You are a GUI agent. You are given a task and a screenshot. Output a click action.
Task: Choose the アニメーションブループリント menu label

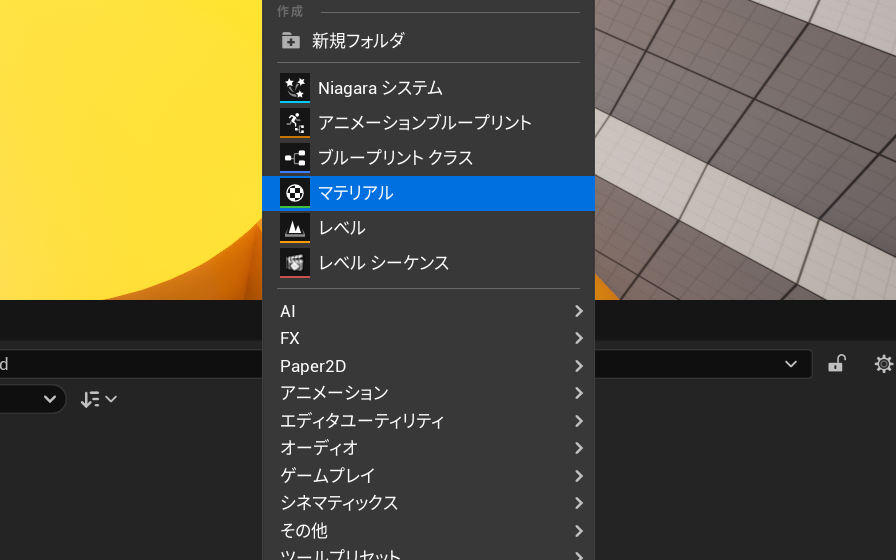[425, 123]
